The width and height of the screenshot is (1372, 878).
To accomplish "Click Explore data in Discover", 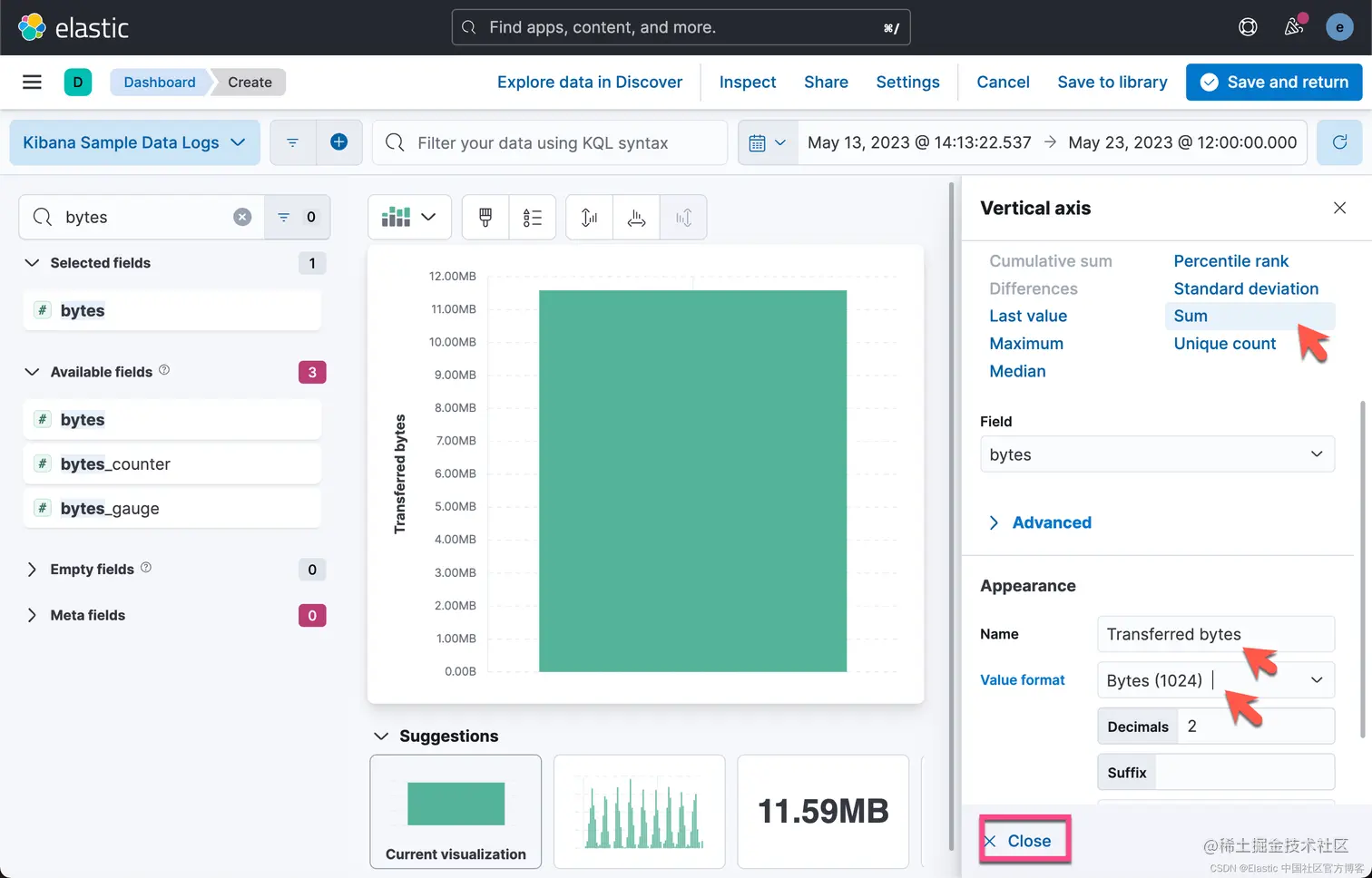I will [x=590, y=82].
